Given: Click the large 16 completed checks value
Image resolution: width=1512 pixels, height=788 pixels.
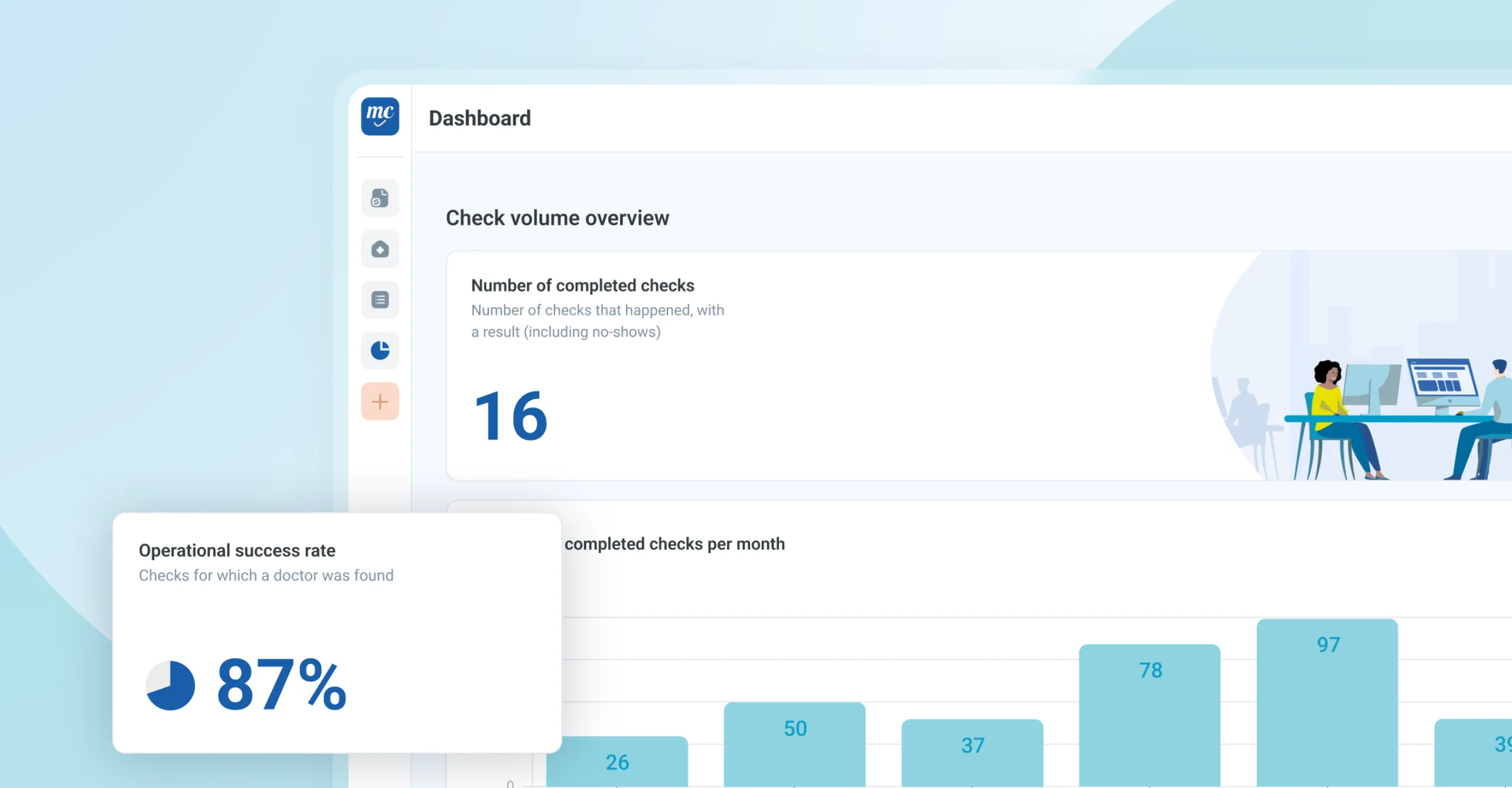Looking at the screenshot, I should click(511, 416).
